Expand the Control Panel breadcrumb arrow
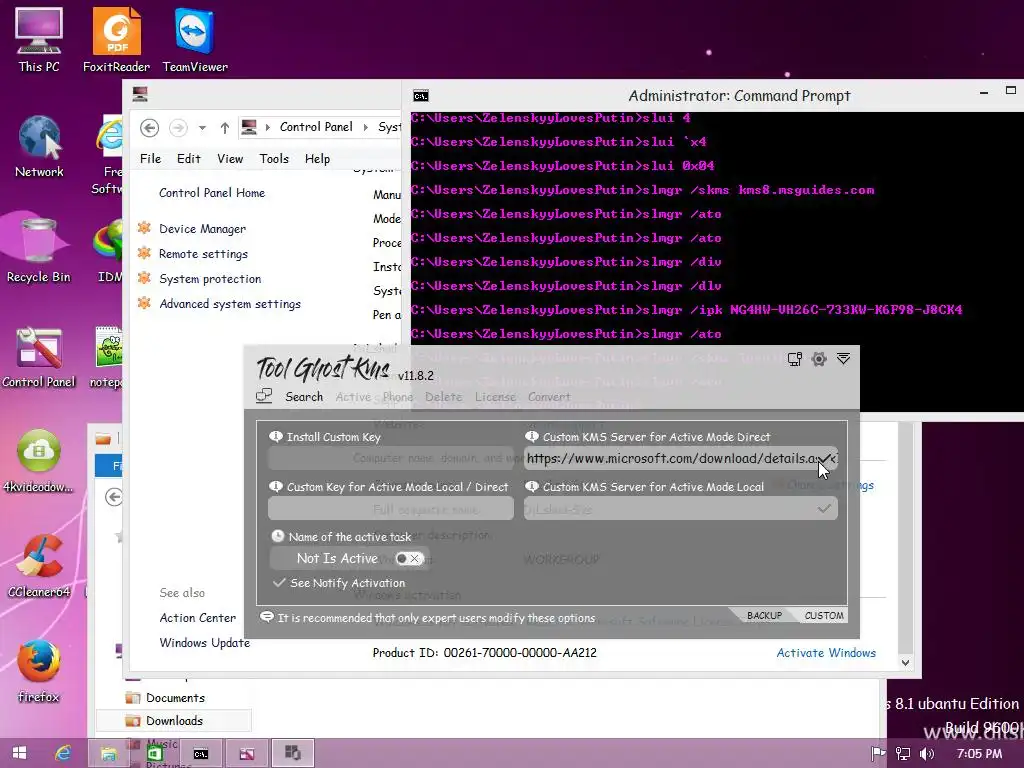Image resolution: width=1024 pixels, height=768 pixels. coord(366,127)
